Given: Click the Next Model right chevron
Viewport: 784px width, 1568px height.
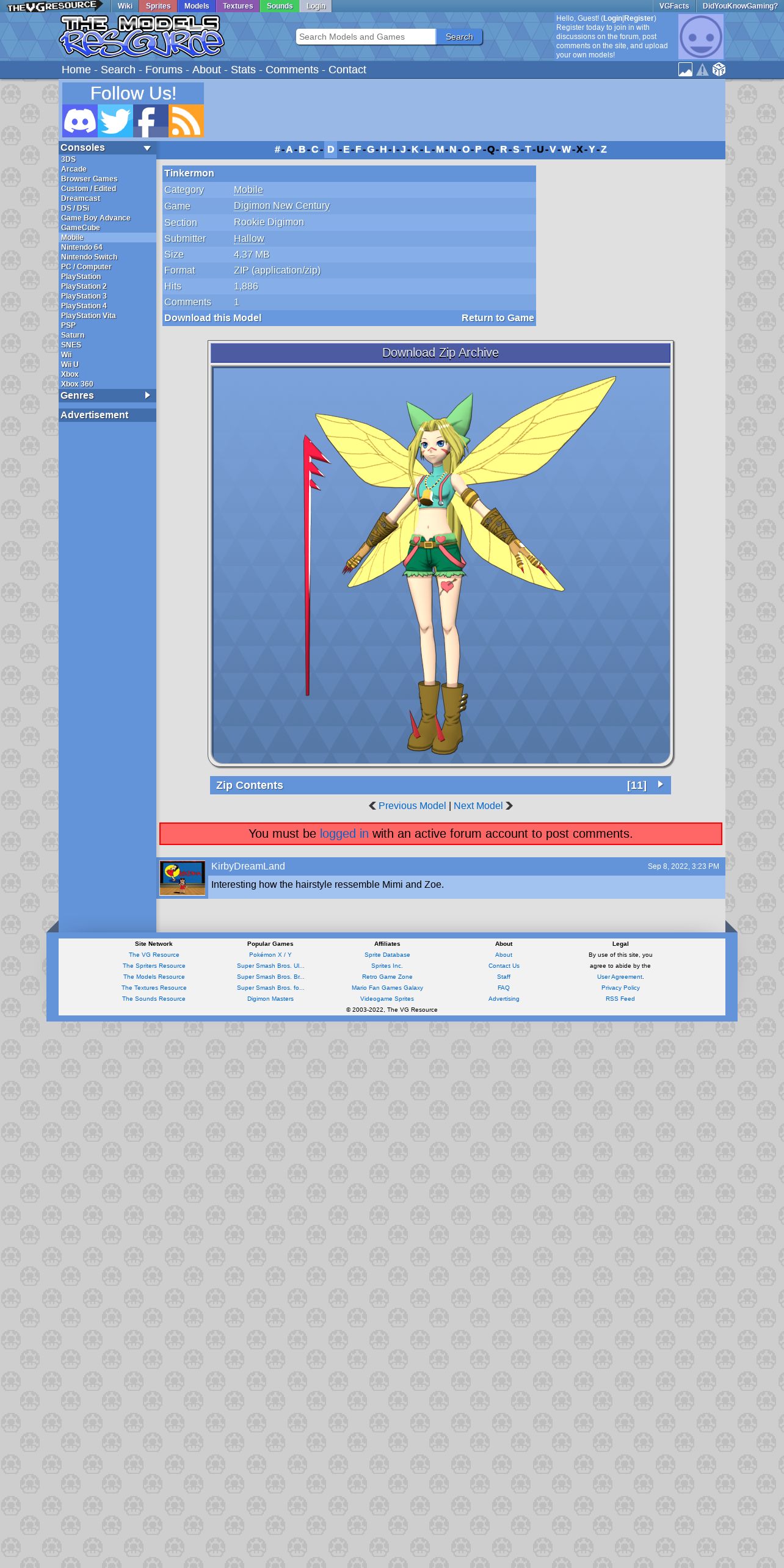Looking at the screenshot, I should click(509, 805).
